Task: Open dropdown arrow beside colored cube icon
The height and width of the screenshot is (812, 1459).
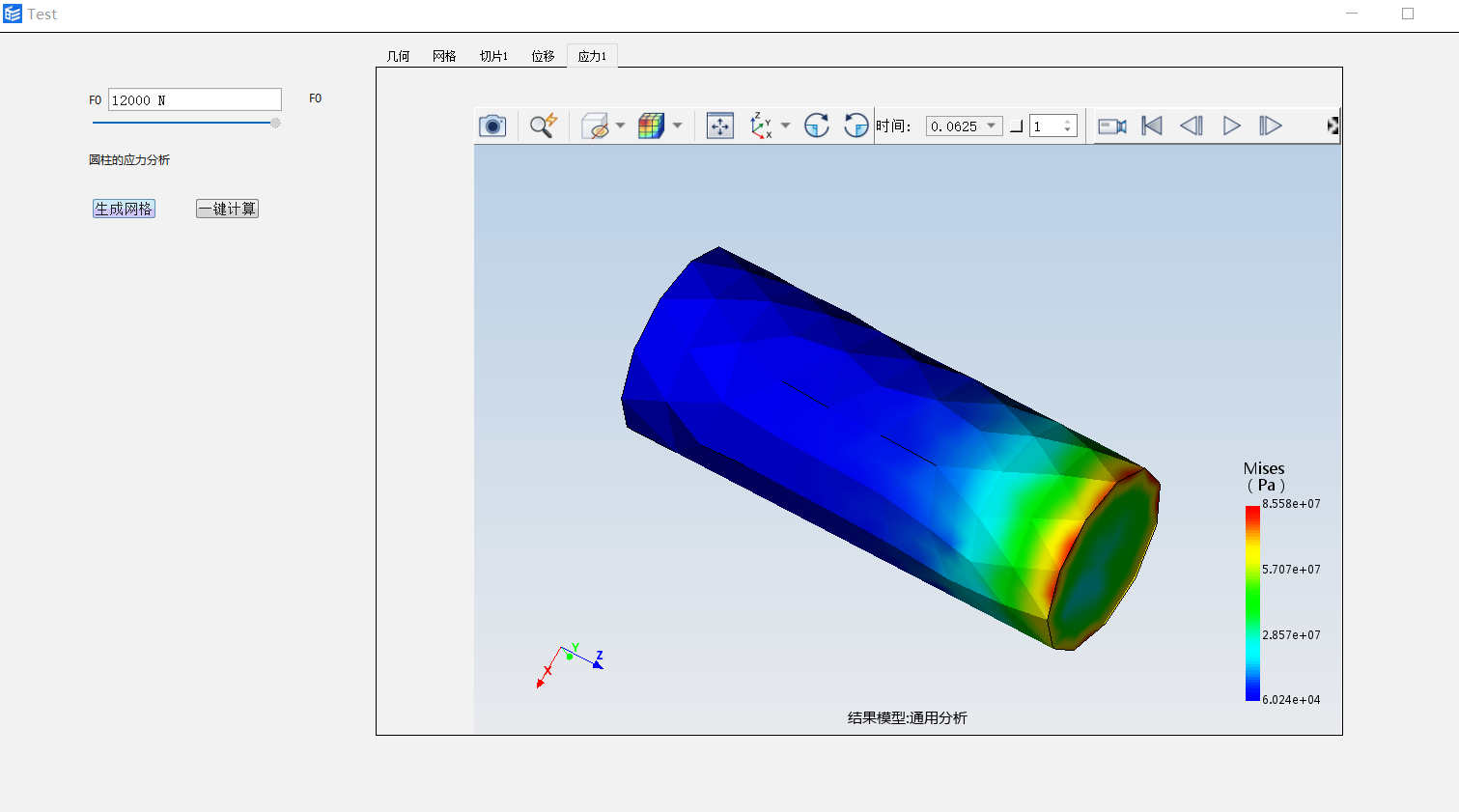Action: click(677, 126)
